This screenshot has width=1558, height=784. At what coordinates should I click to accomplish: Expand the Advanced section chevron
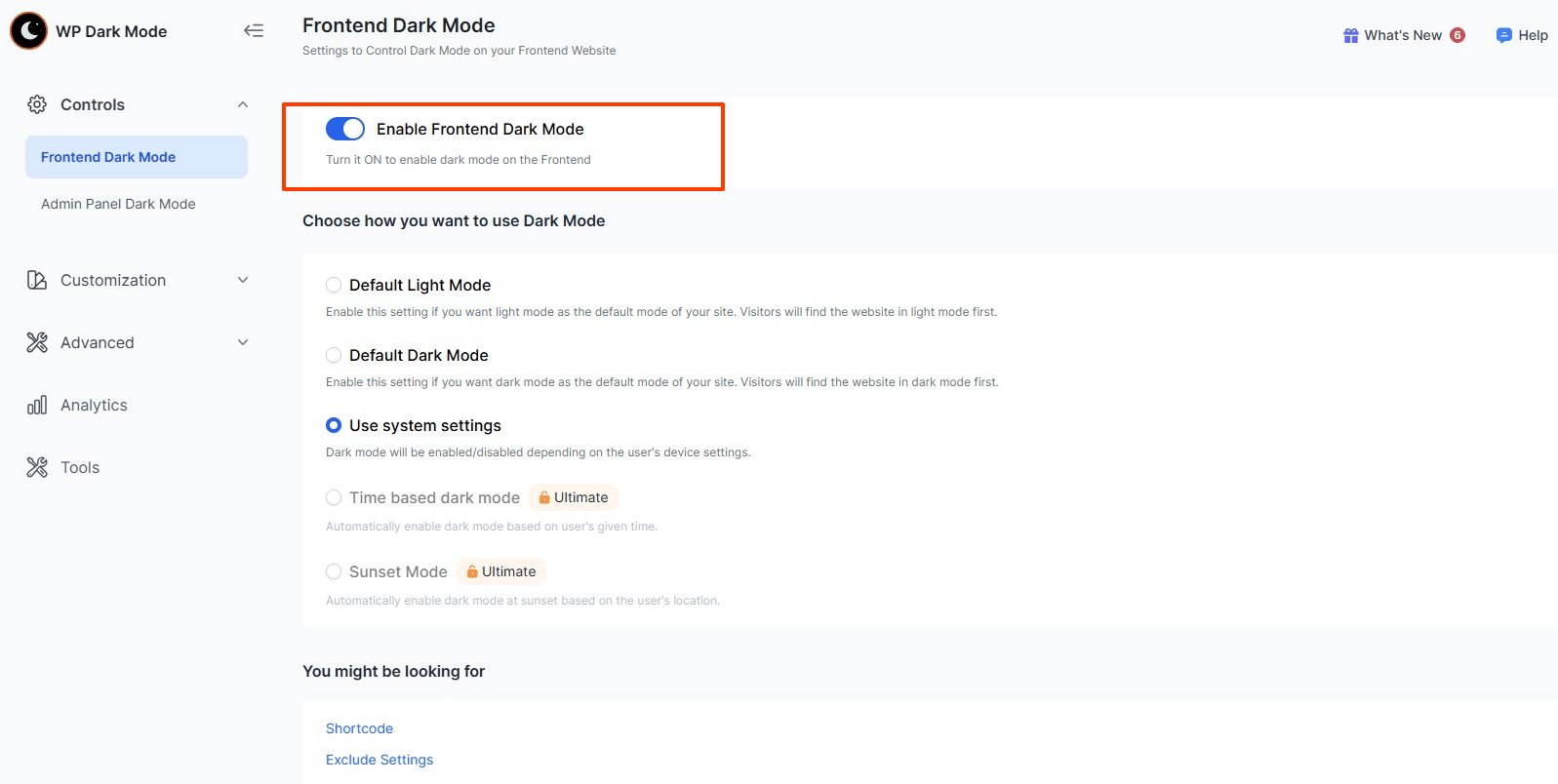243,342
